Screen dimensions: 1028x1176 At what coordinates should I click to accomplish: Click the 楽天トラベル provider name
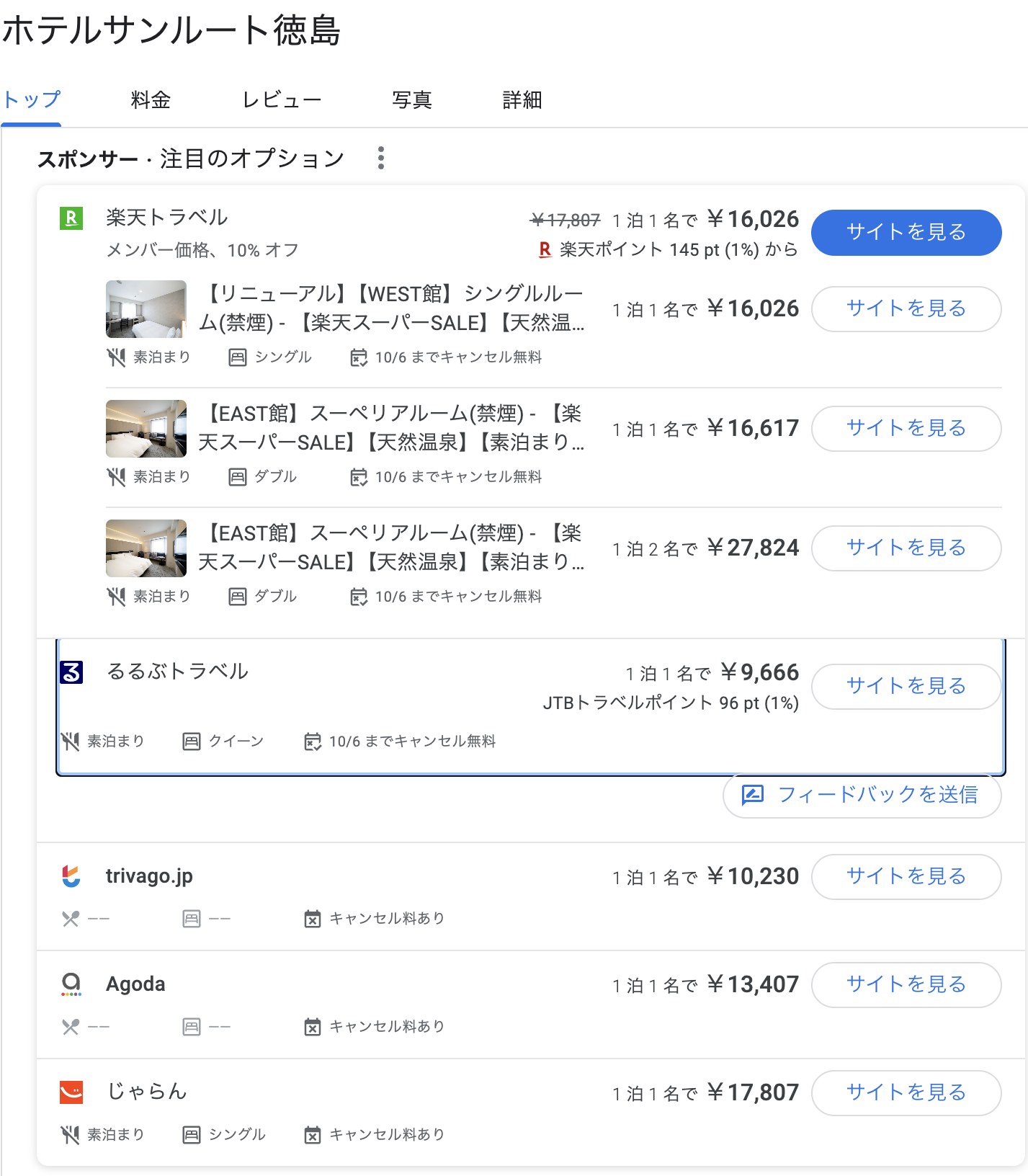pyautogui.click(x=166, y=218)
